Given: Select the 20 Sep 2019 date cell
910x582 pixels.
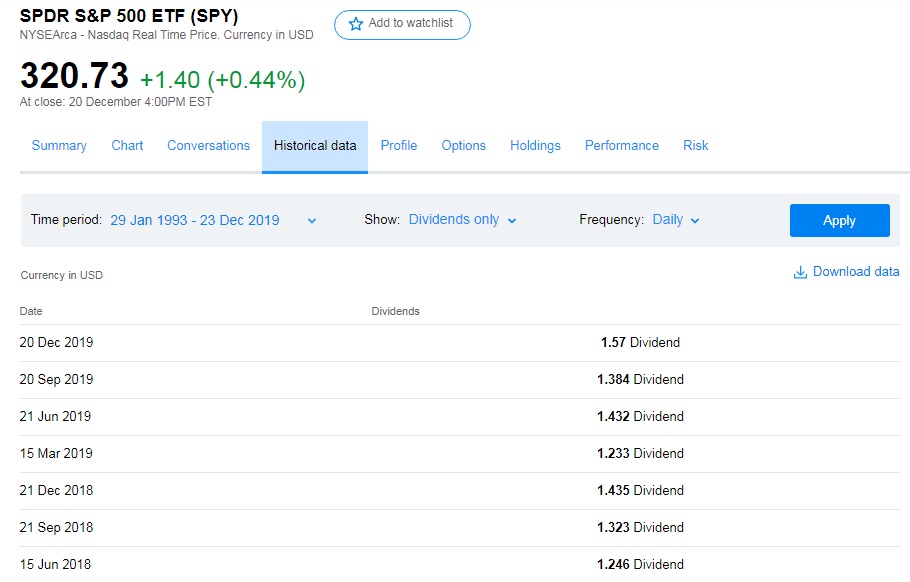Looking at the screenshot, I should (x=56, y=379).
